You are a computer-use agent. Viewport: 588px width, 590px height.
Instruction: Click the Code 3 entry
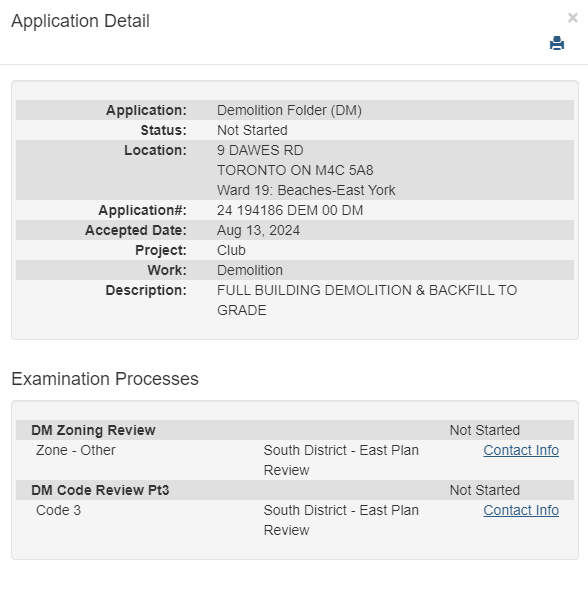coord(58,510)
